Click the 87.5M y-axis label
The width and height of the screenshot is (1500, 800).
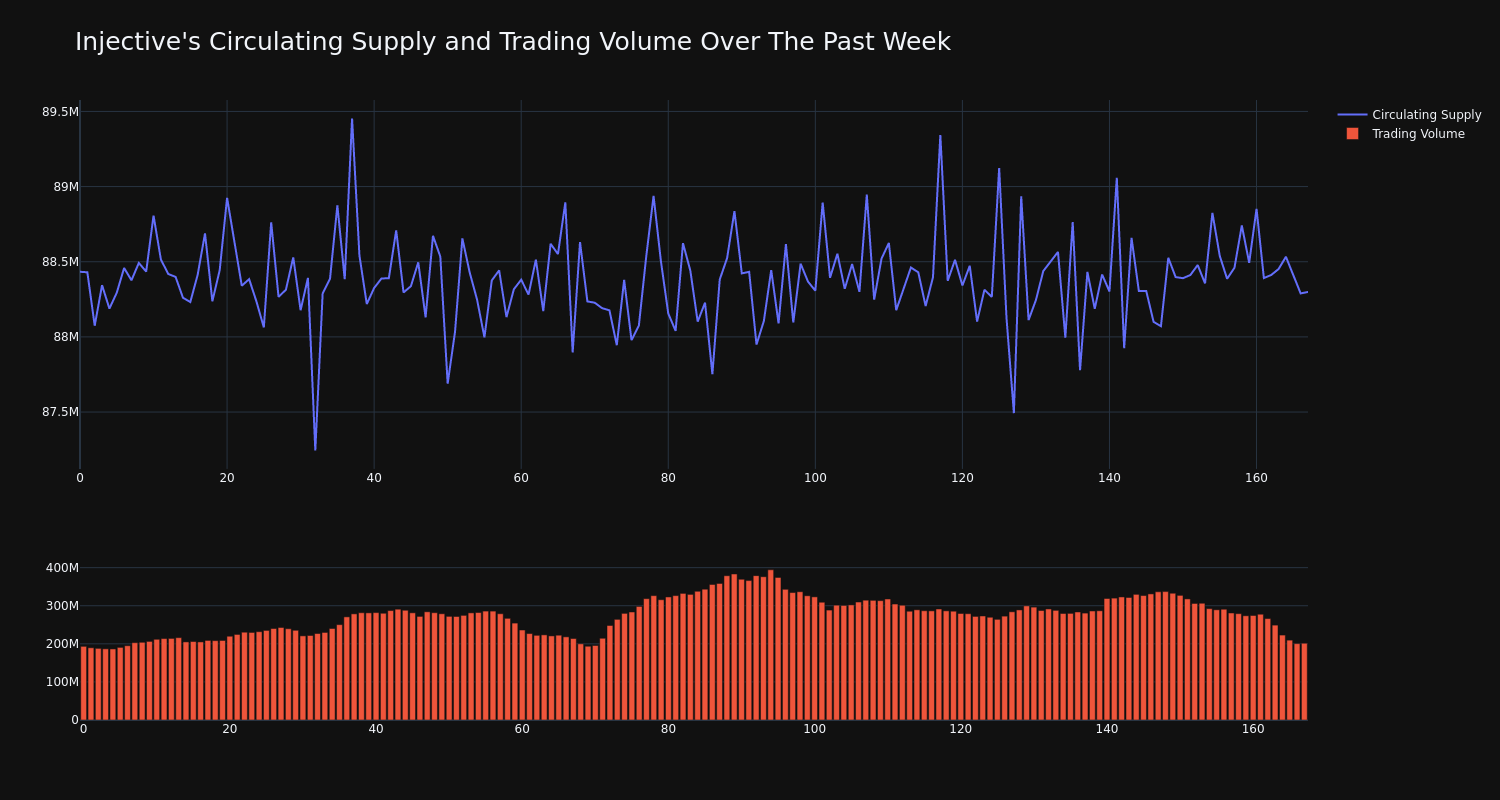[60, 412]
